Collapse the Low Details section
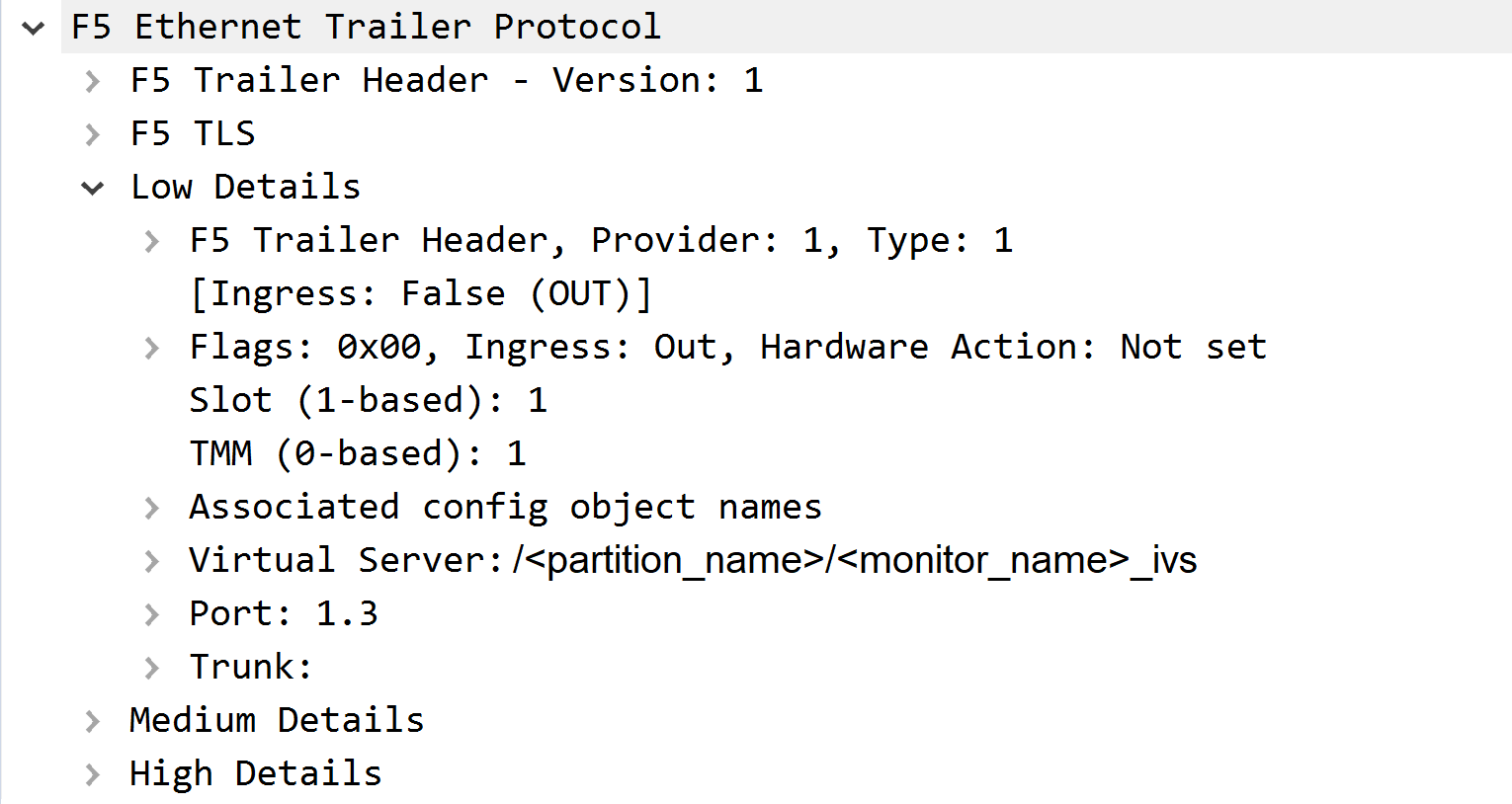 point(93,187)
